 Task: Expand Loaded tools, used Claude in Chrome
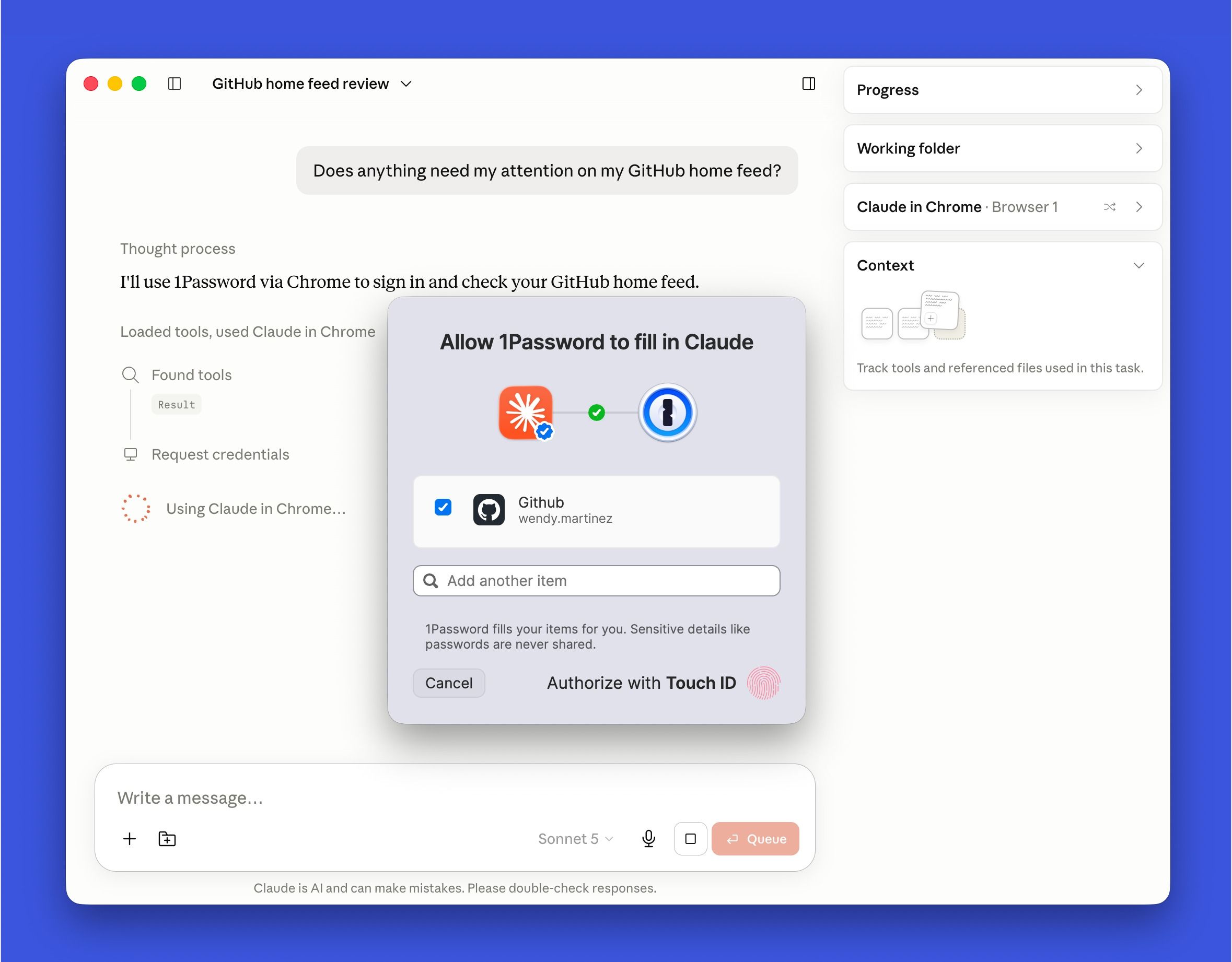[248, 332]
